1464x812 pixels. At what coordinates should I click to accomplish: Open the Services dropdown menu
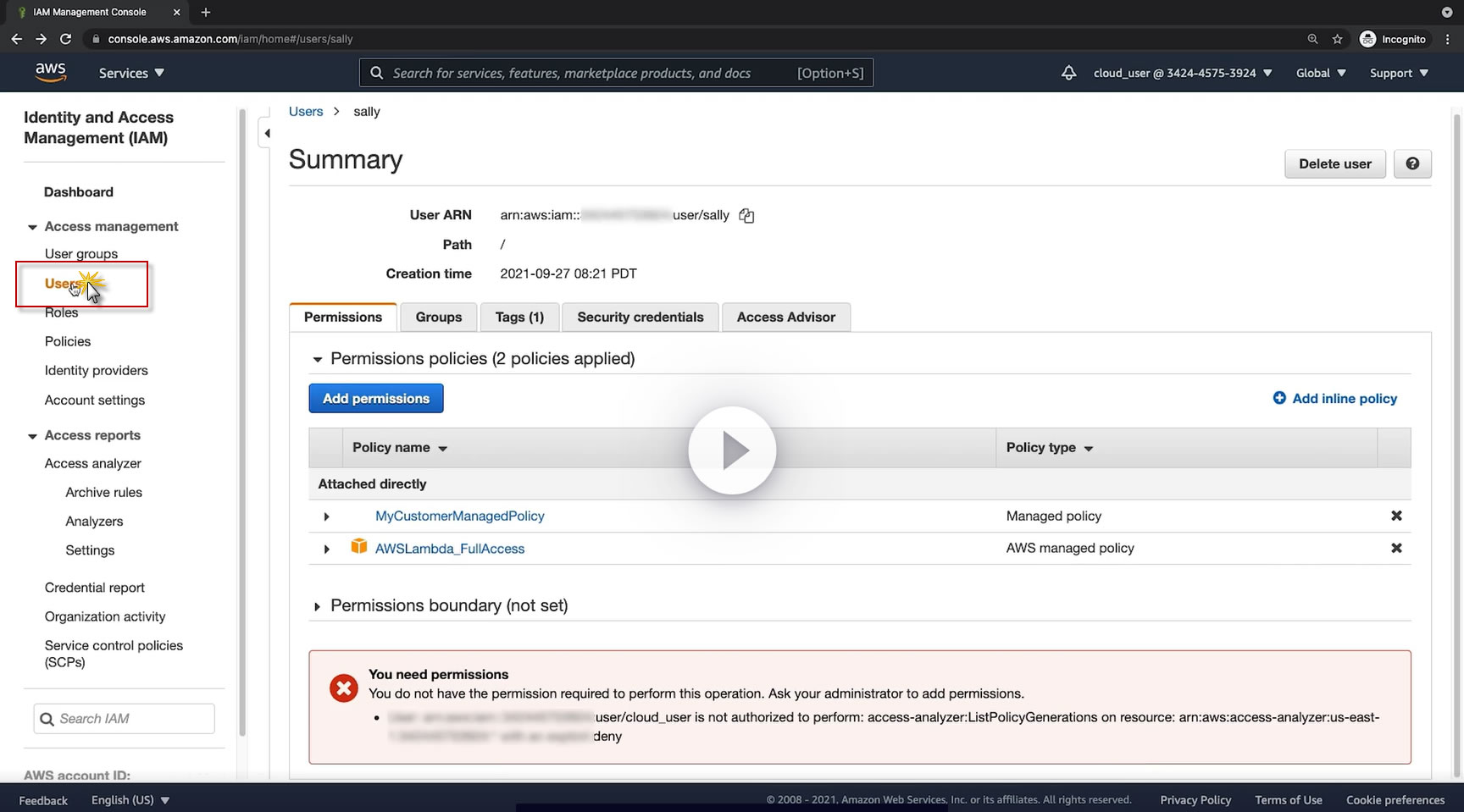[131, 74]
